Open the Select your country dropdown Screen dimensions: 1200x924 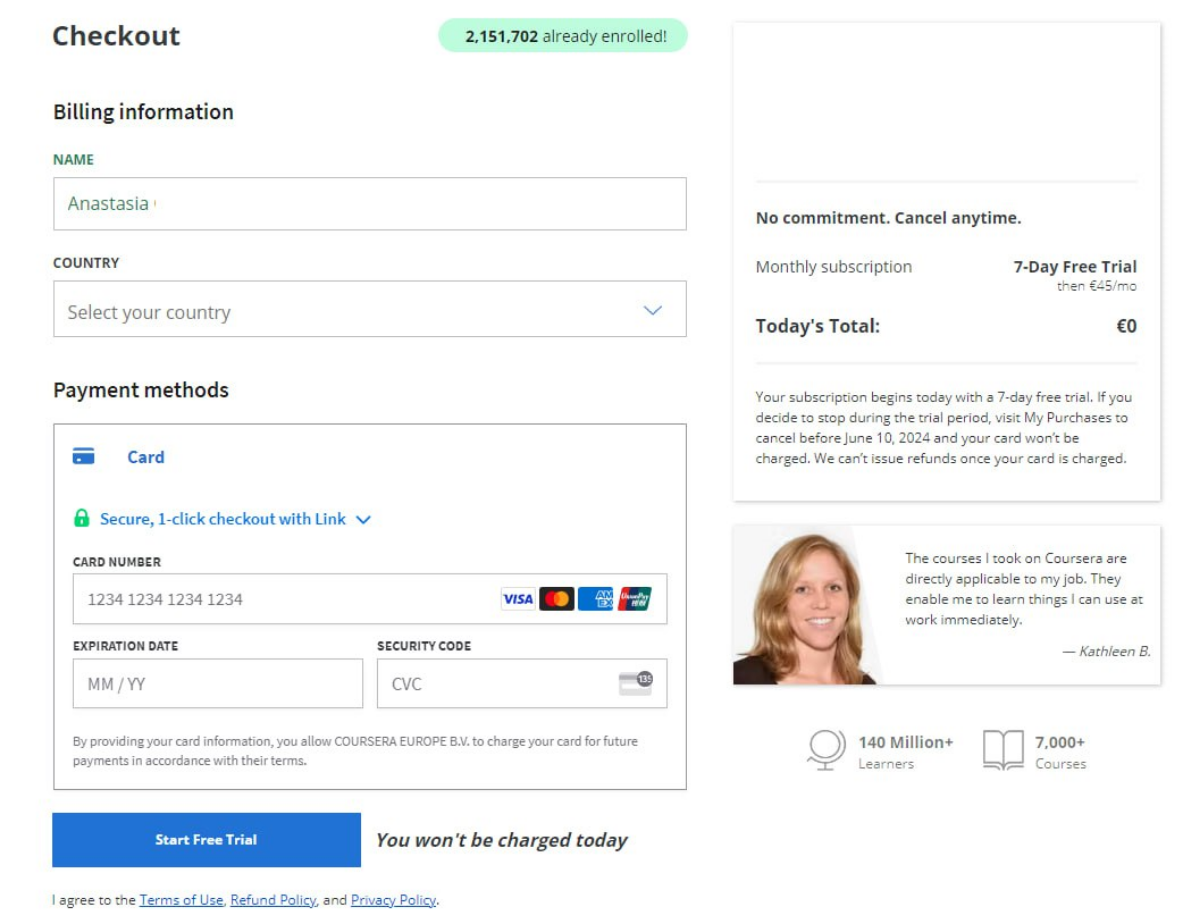(x=370, y=309)
